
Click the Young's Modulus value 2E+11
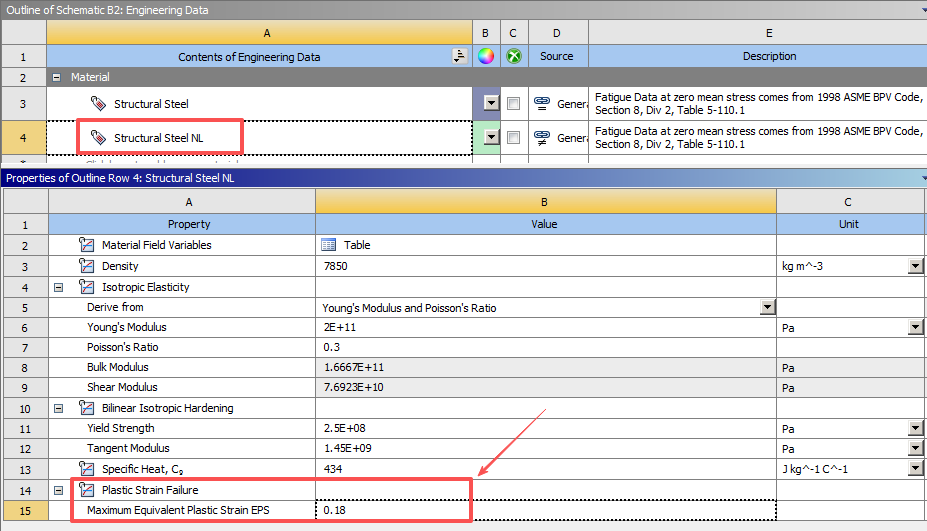coord(340,327)
